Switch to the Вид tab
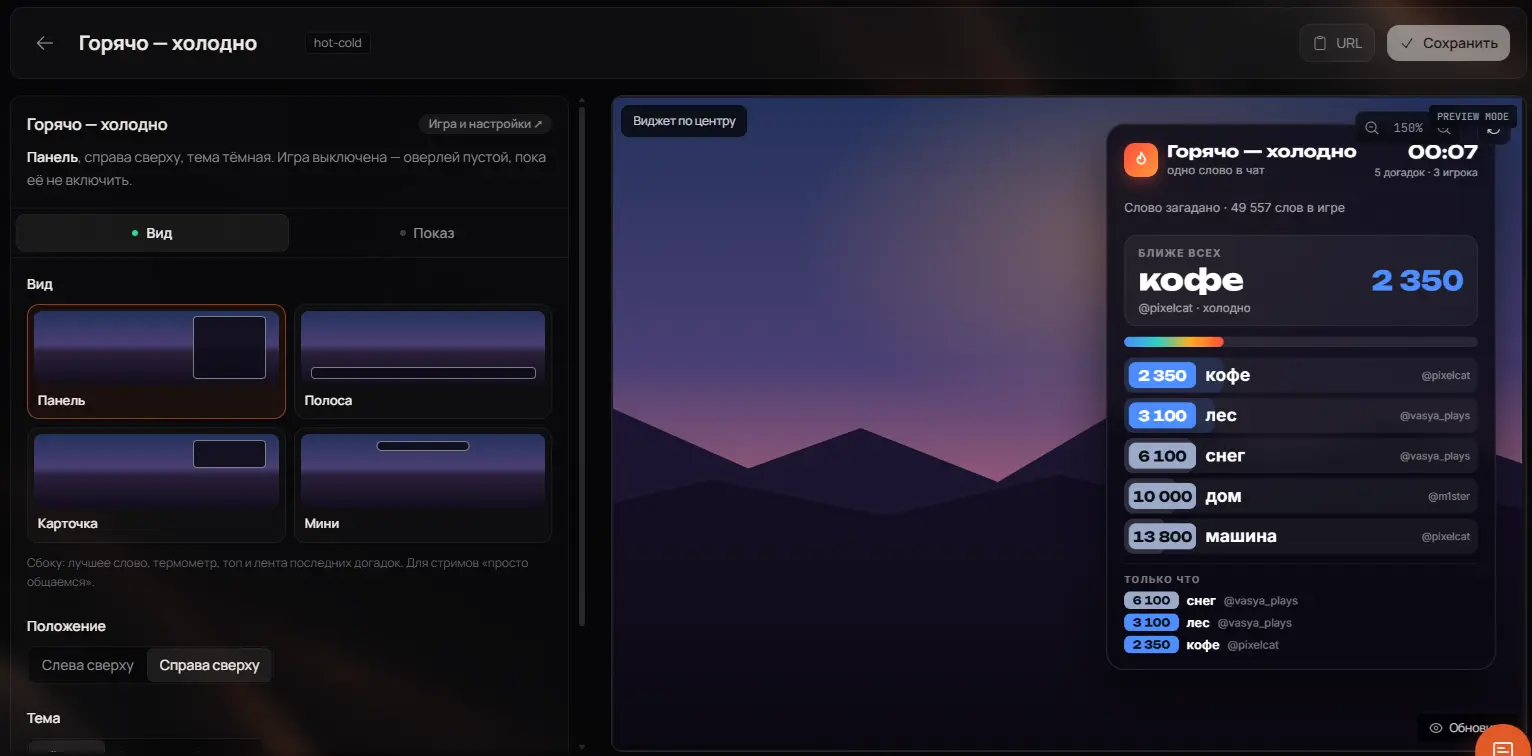The height and width of the screenshot is (756, 1532). [x=152, y=233]
